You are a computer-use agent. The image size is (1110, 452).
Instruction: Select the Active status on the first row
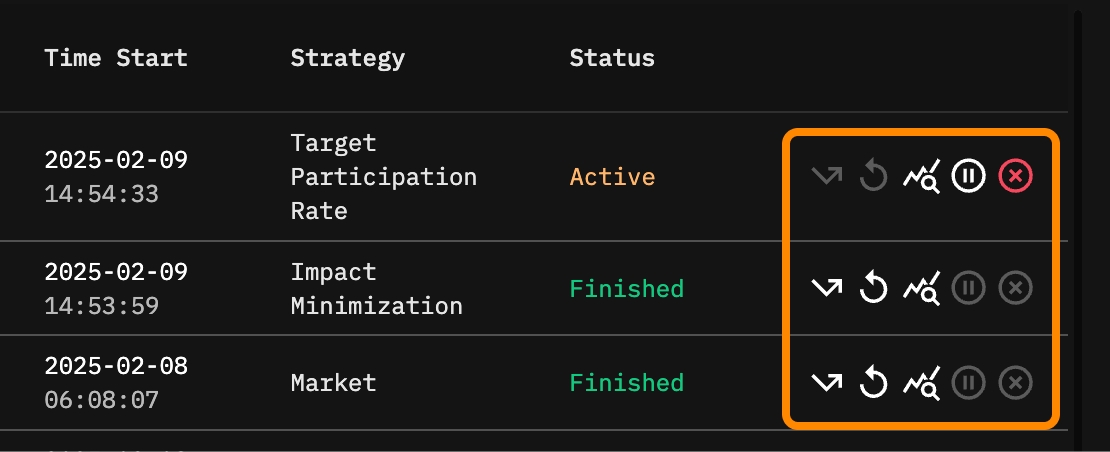tap(612, 177)
